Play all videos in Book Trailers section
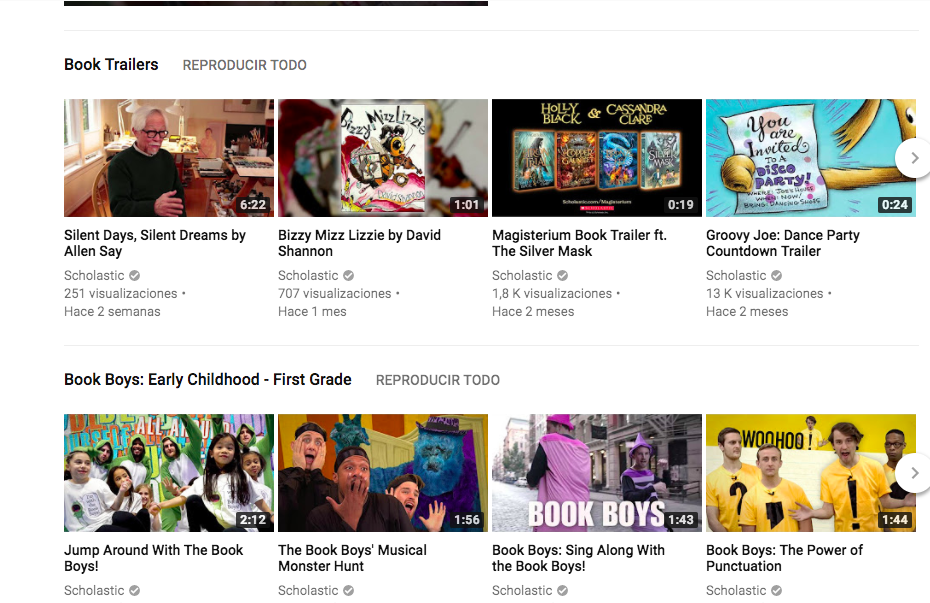Viewport: 930px width, 603px height. (x=244, y=65)
